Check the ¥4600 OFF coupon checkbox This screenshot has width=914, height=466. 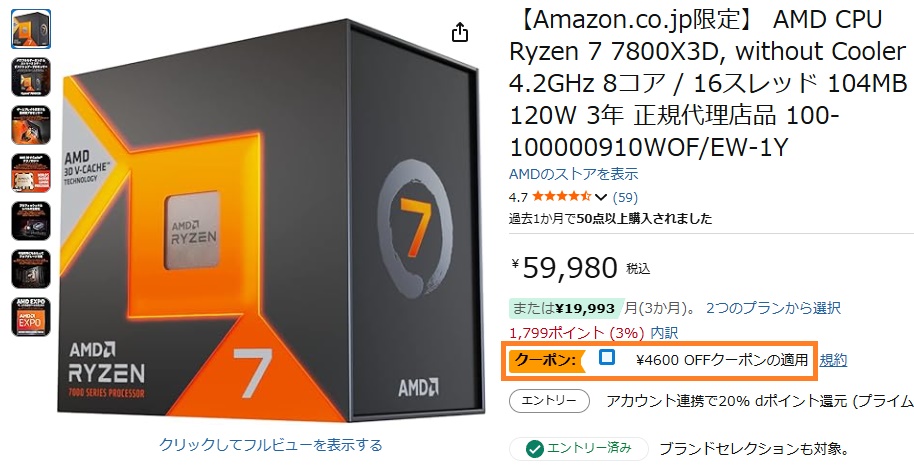tap(607, 357)
